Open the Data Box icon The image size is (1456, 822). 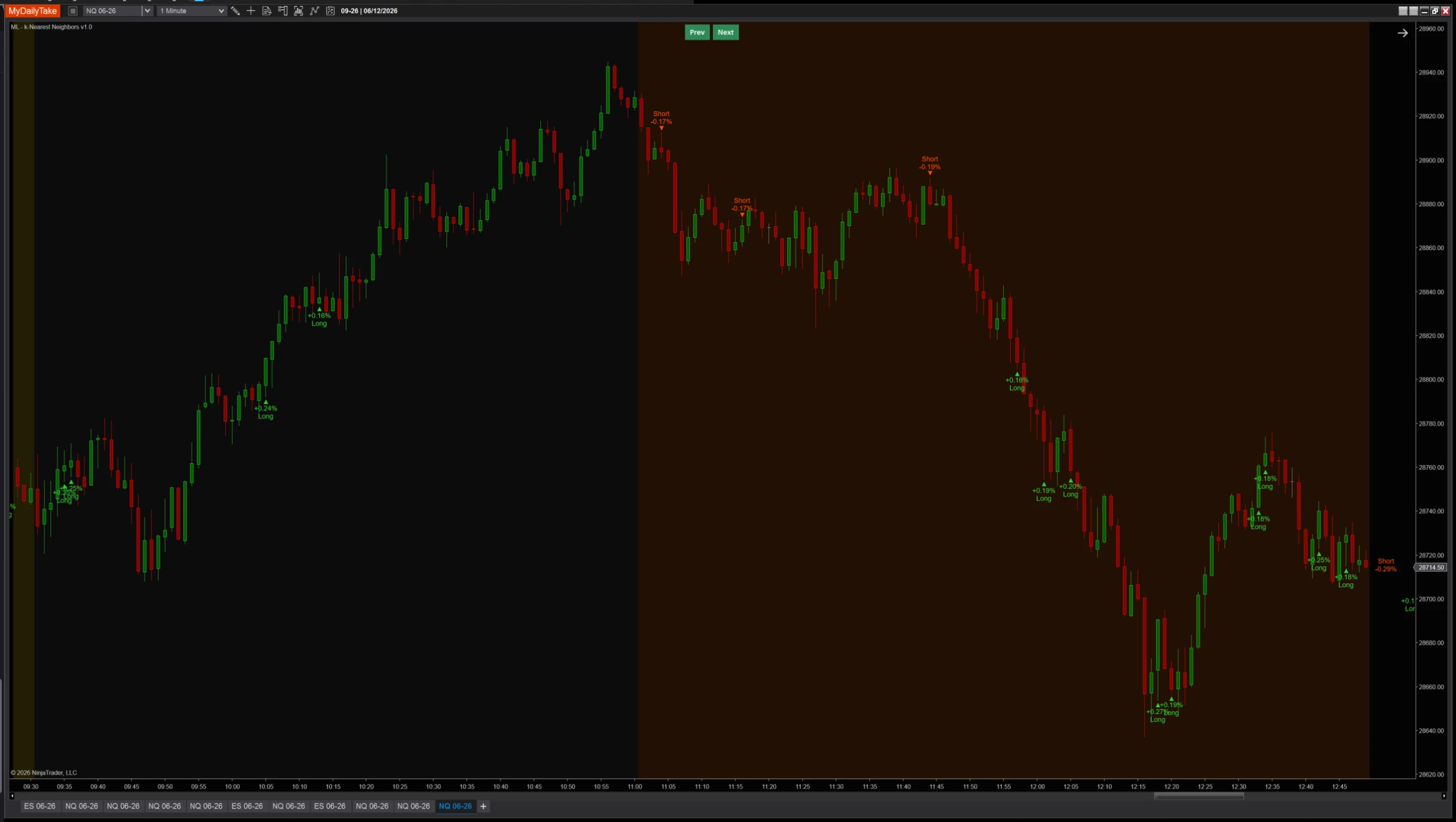[267, 11]
